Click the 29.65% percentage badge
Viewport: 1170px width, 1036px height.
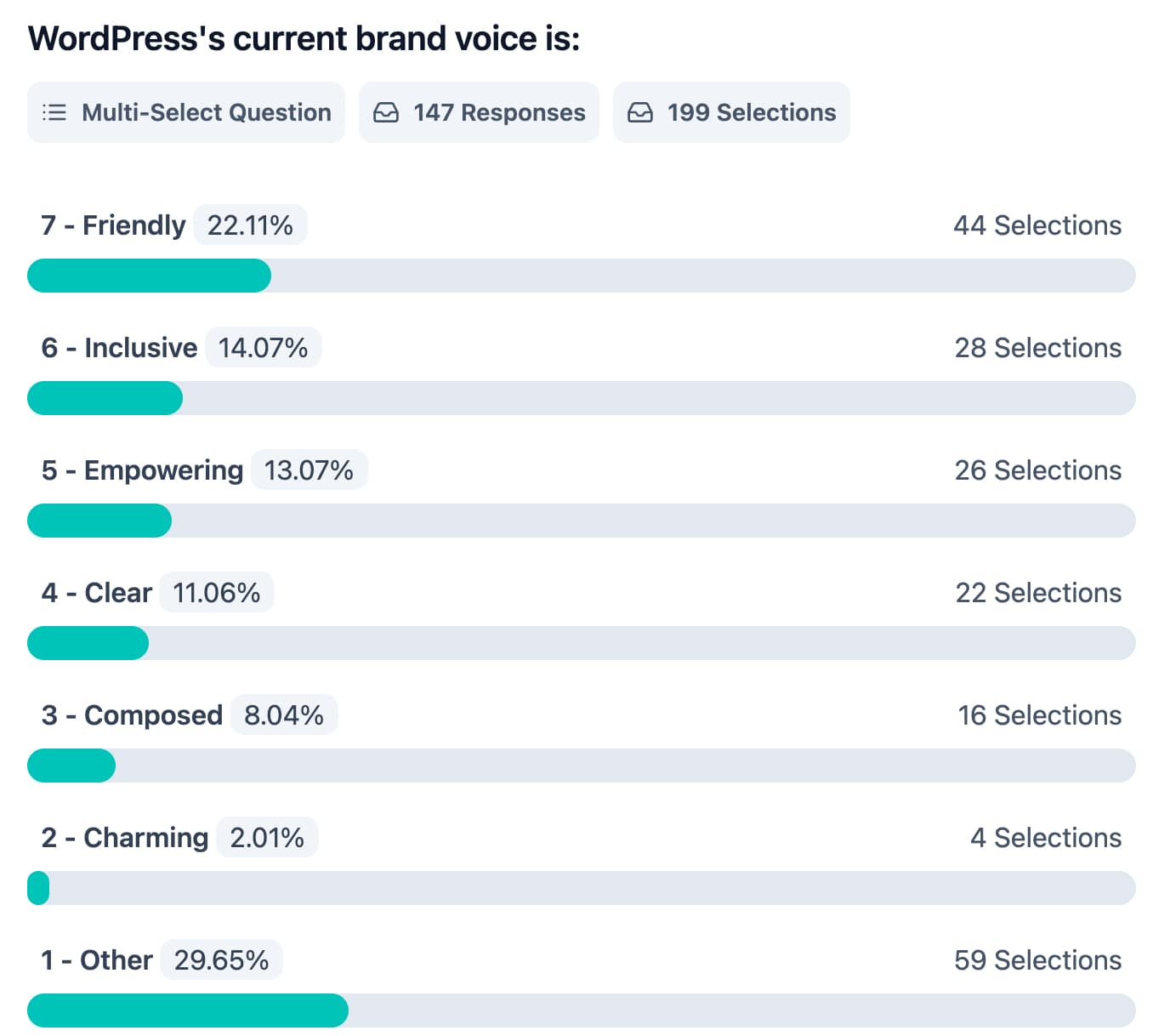pos(221,960)
